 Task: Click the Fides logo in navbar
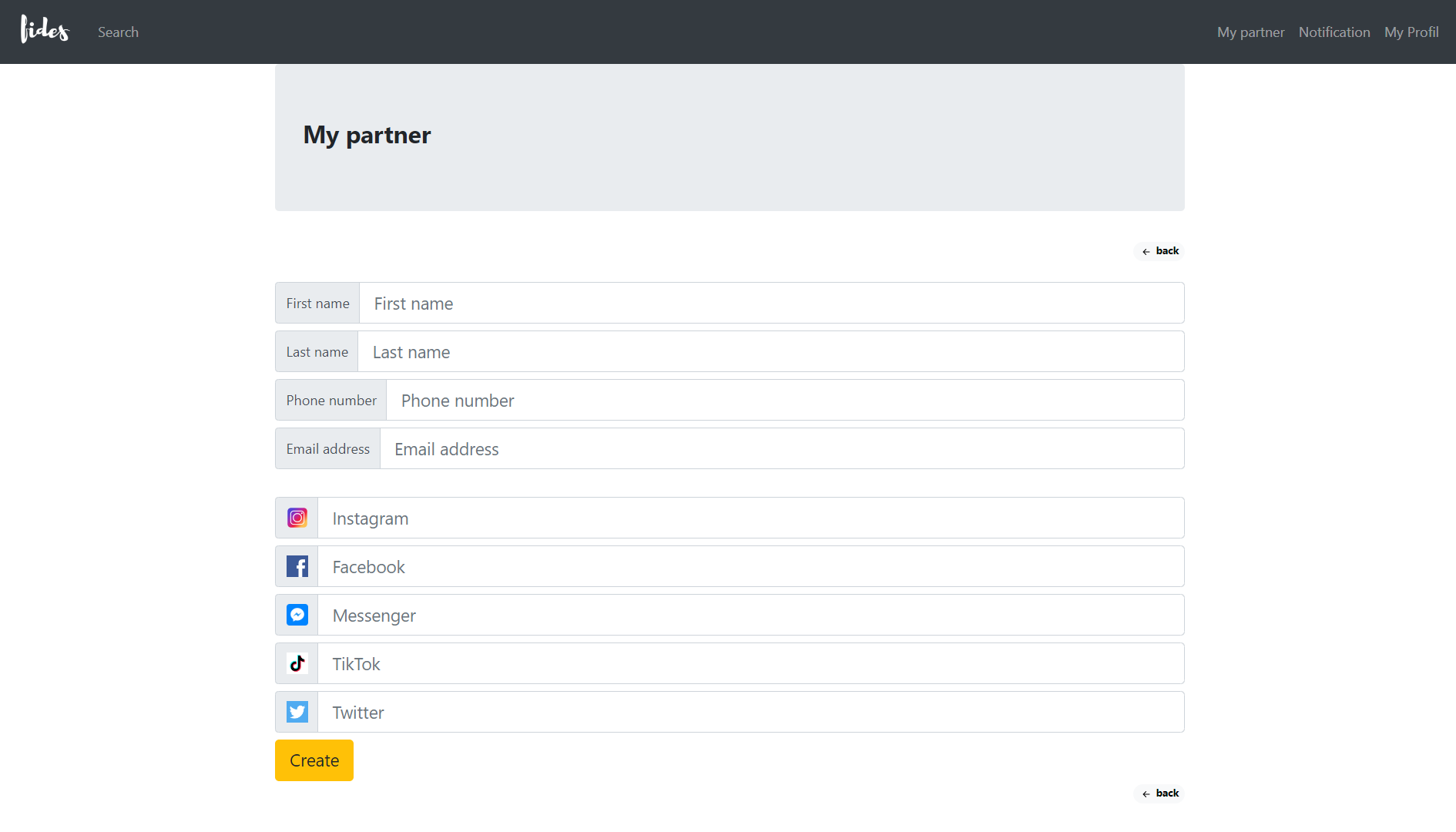45,31
